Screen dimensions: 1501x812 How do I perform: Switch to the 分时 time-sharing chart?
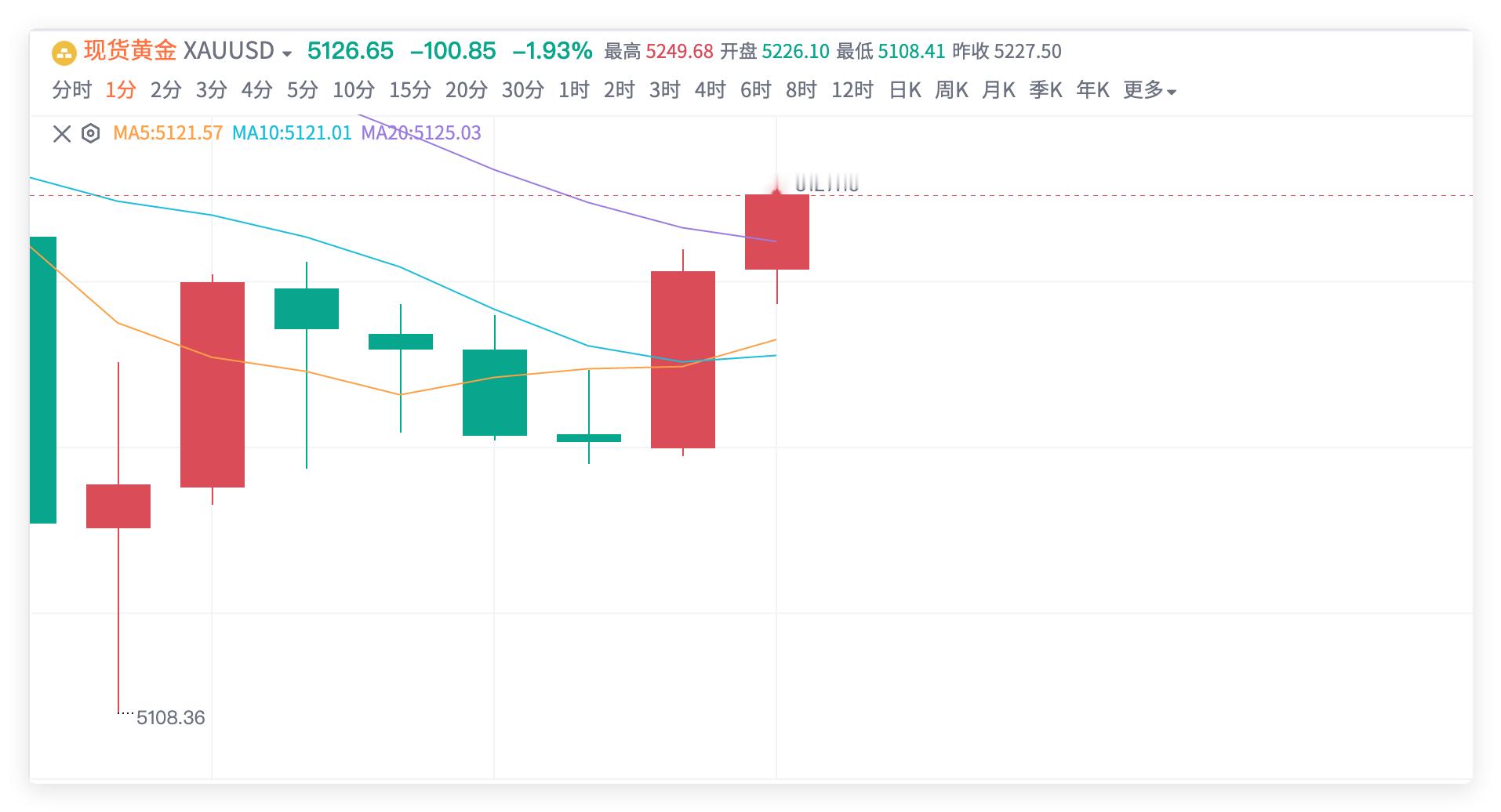(x=74, y=90)
